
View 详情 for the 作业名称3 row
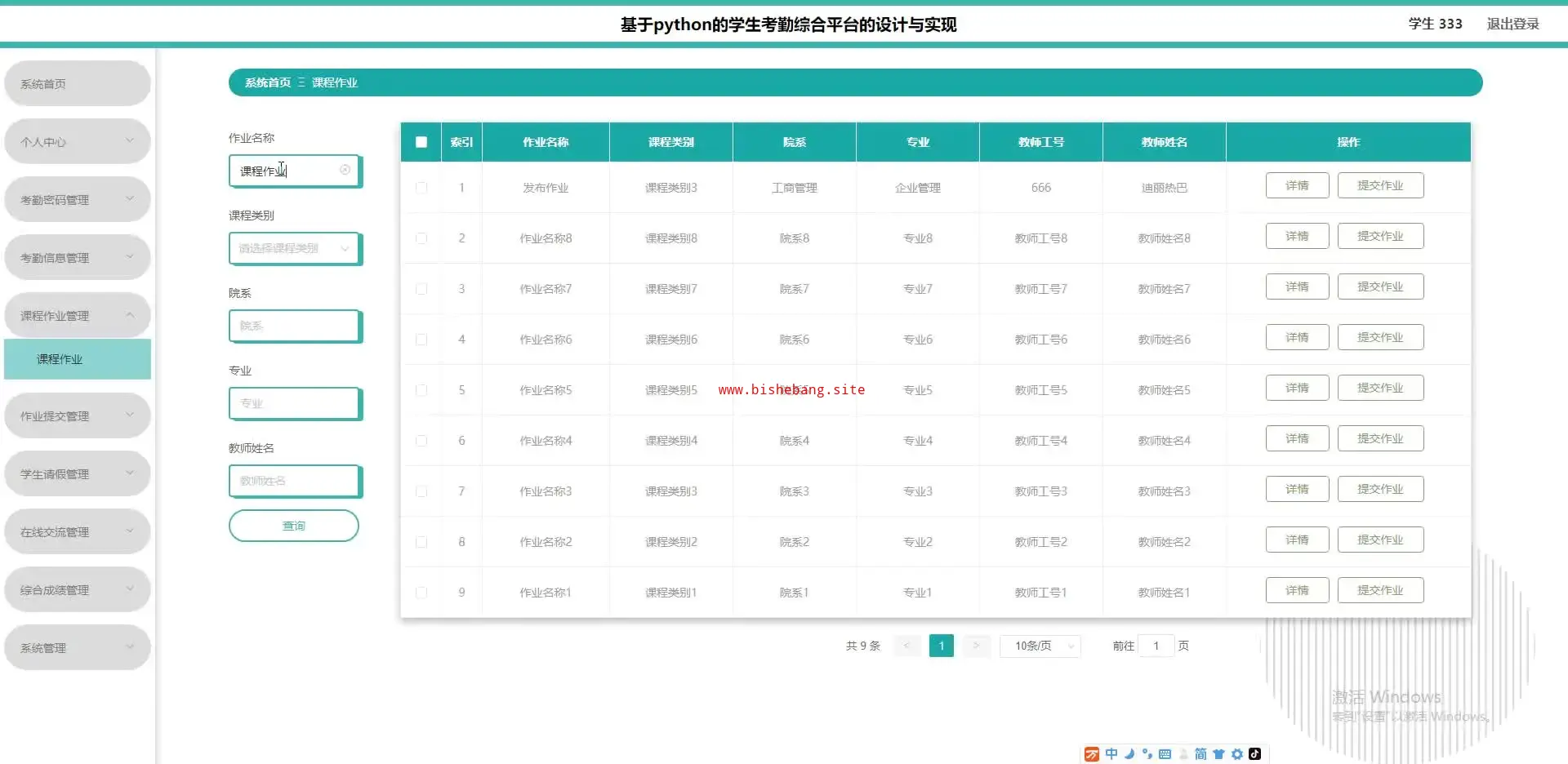(x=1297, y=489)
